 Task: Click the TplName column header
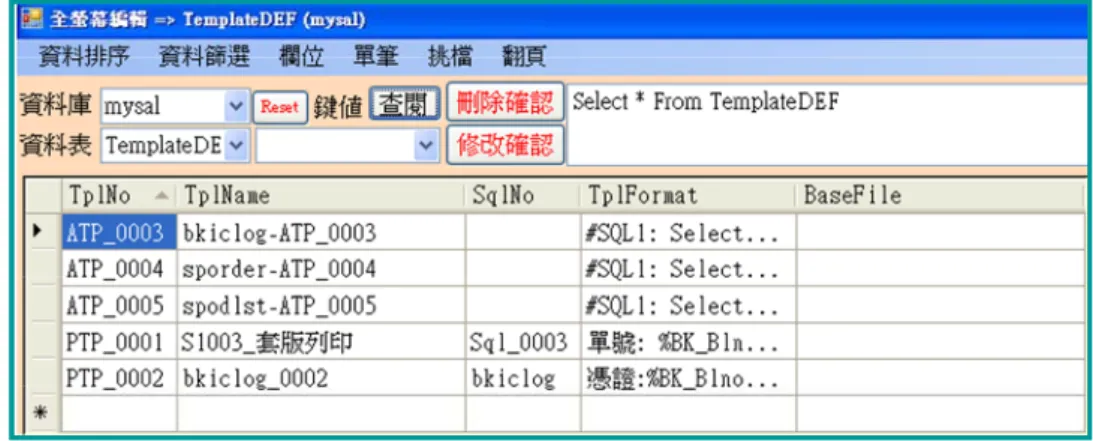tap(321, 196)
